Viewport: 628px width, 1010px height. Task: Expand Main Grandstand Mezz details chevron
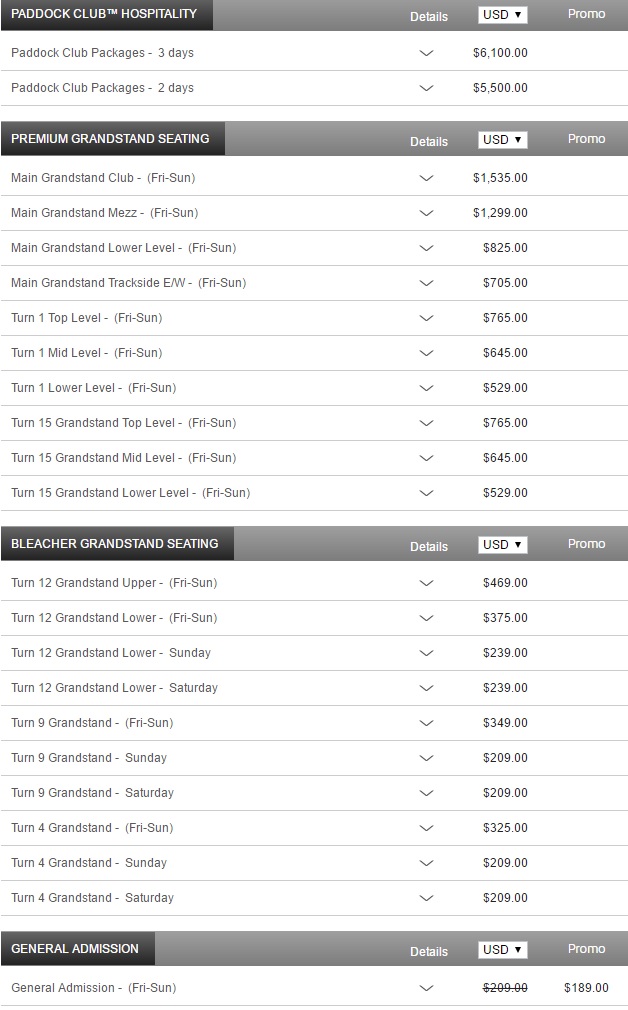click(x=426, y=213)
